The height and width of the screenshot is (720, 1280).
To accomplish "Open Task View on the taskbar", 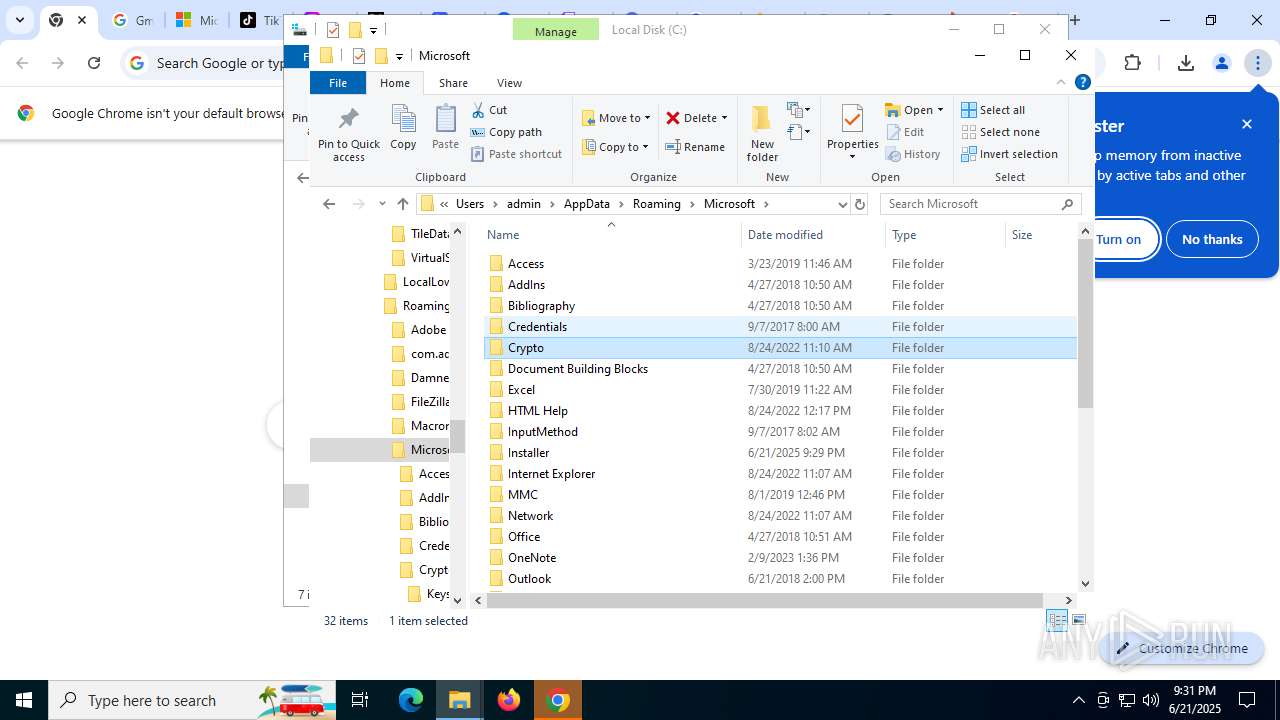I will [360, 700].
